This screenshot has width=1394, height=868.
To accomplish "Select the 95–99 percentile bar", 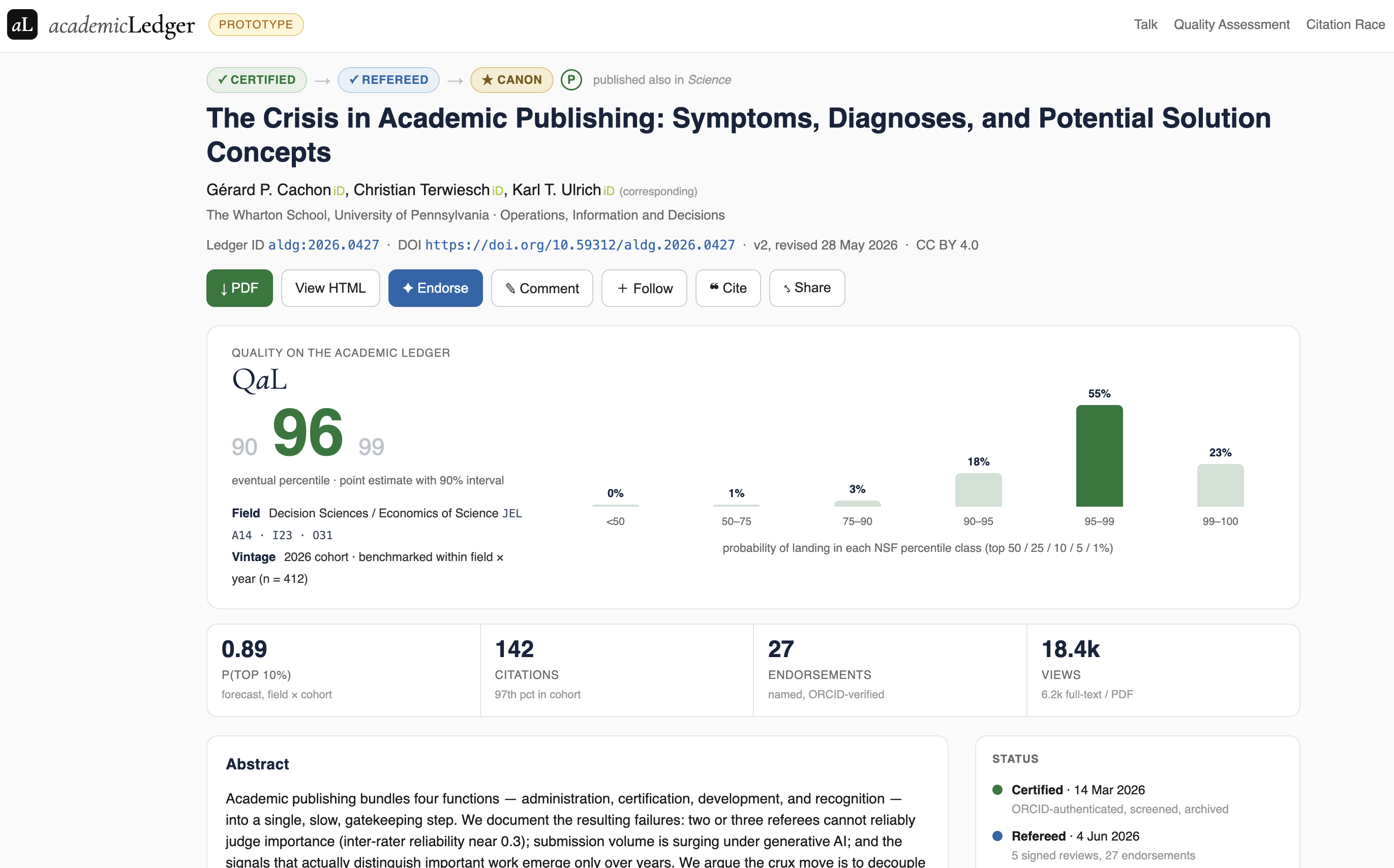I will 1099,456.
